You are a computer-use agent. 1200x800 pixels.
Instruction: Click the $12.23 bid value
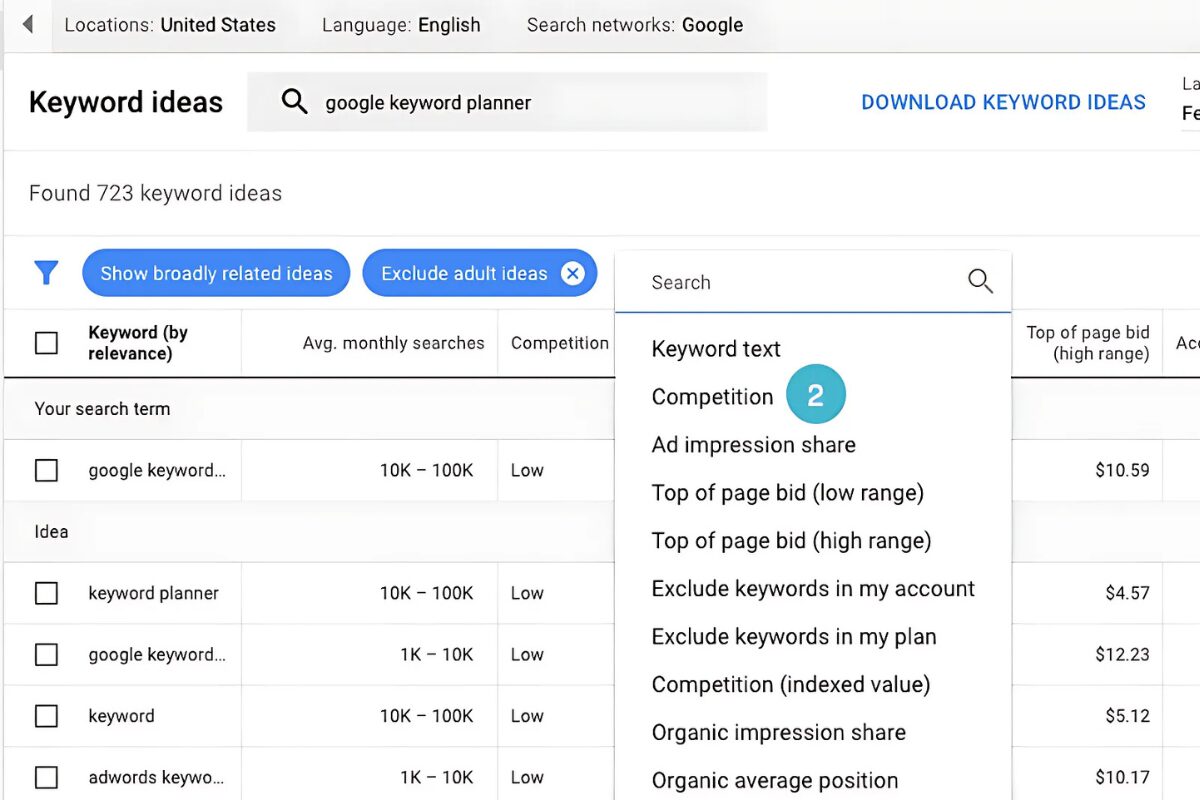tap(1122, 655)
